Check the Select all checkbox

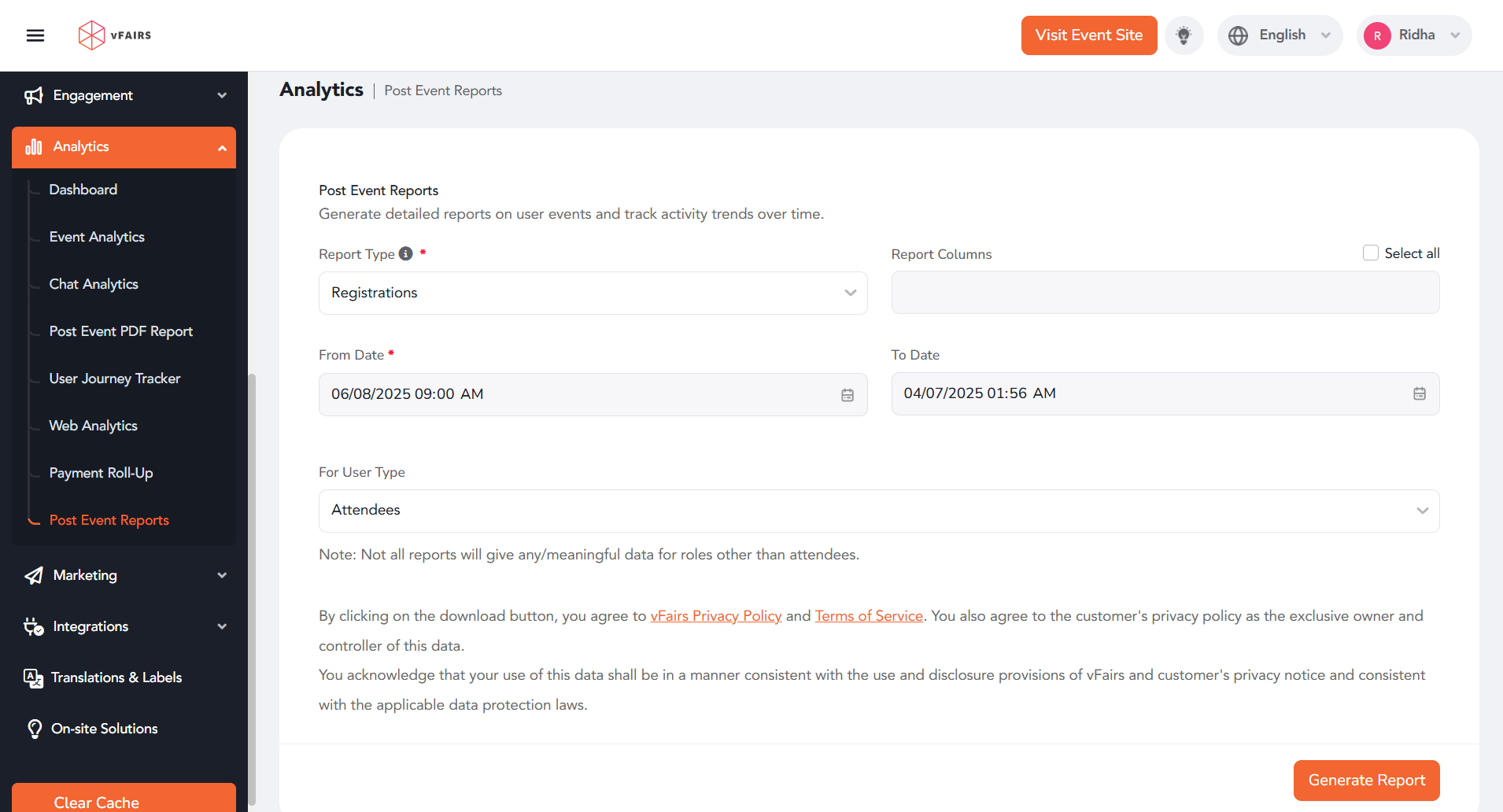point(1371,253)
